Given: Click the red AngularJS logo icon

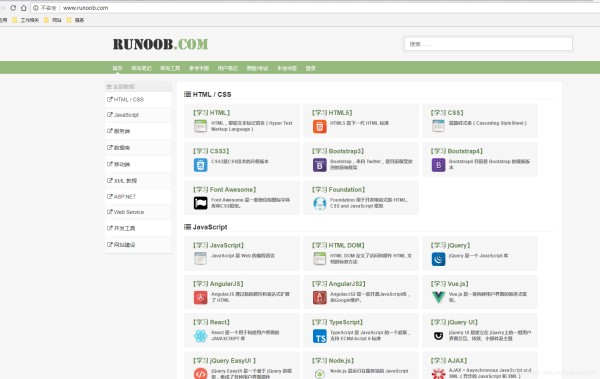Looking at the screenshot, I should click(x=200, y=297).
